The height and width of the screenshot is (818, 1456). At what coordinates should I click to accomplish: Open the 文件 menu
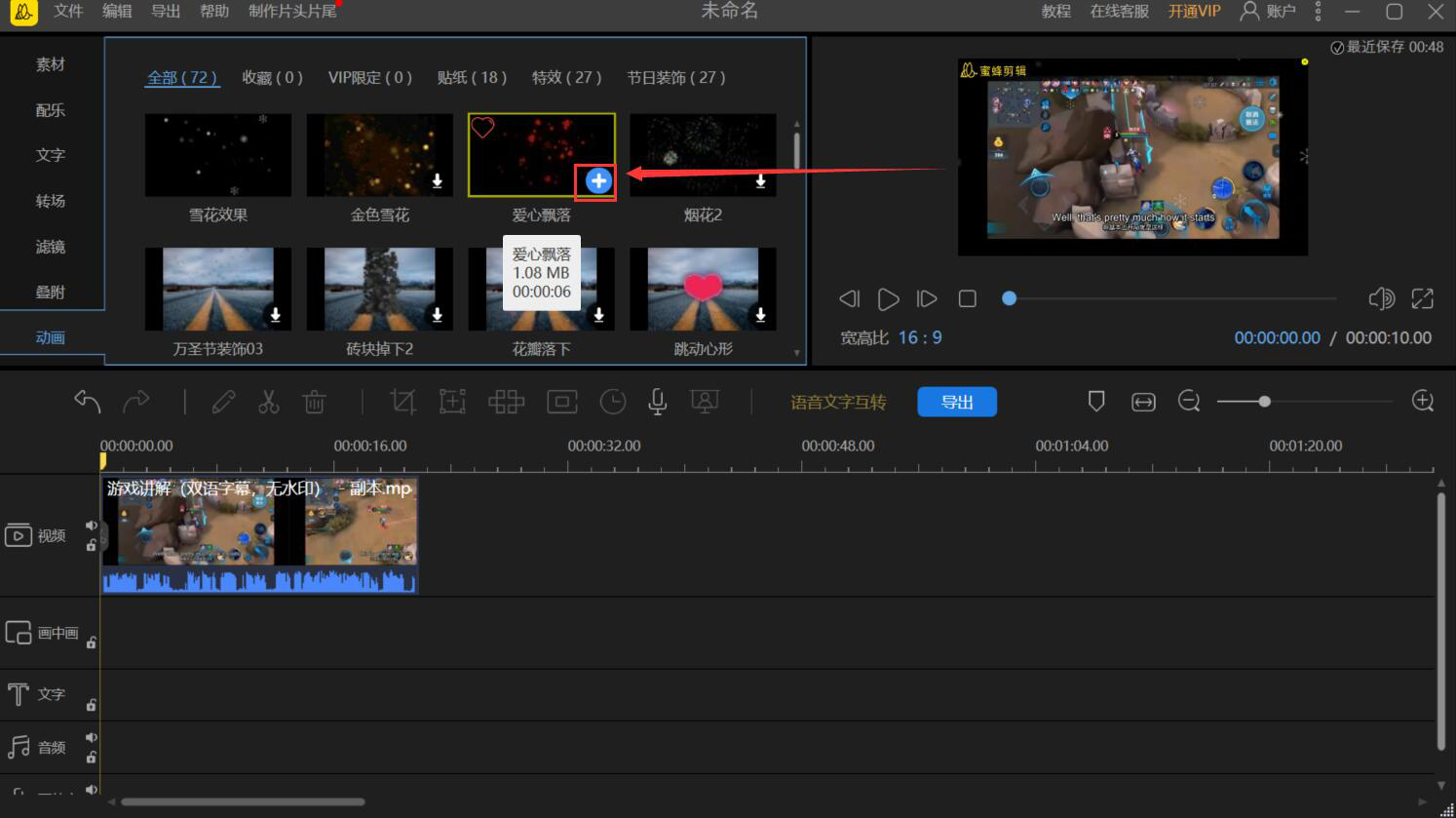tap(68, 12)
